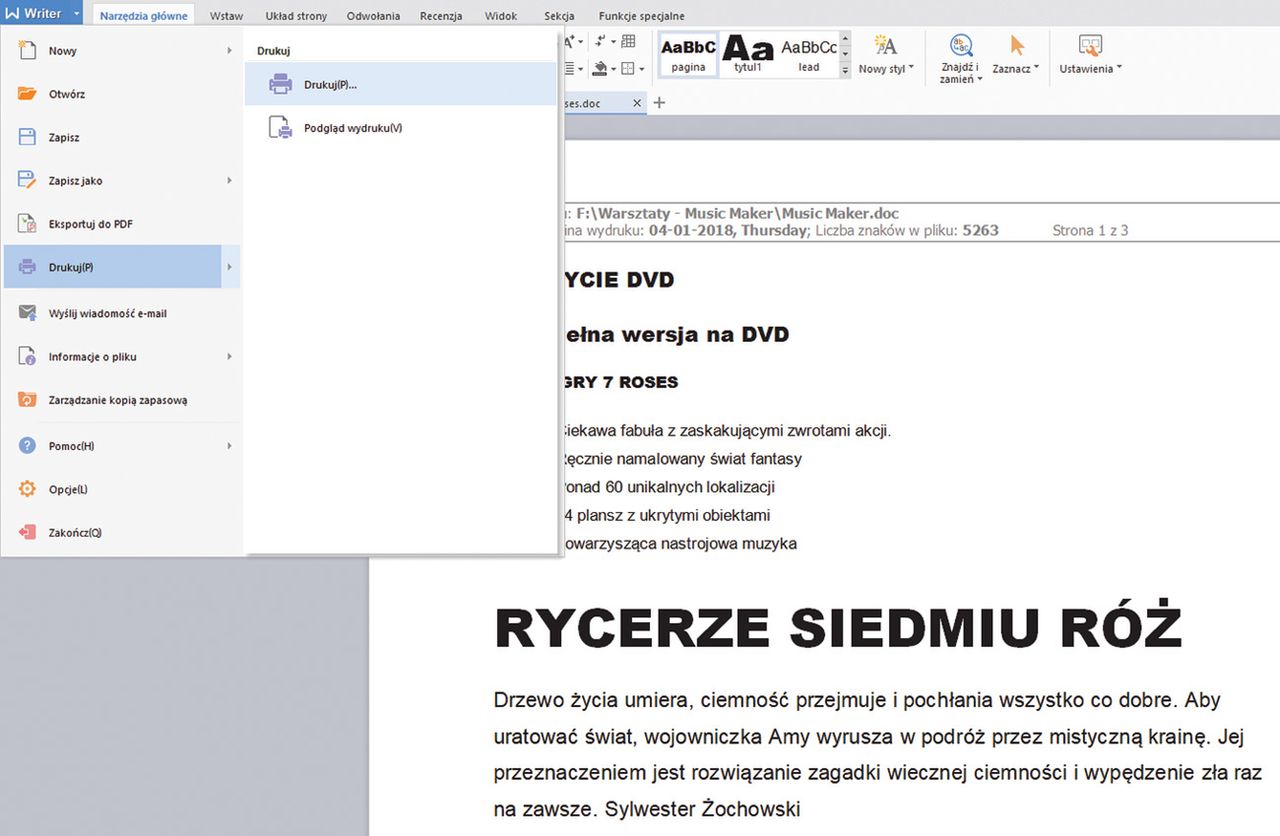This screenshot has height=836, width=1280.
Task: Apply the pagina style
Action: pyautogui.click(x=688, y=56)
